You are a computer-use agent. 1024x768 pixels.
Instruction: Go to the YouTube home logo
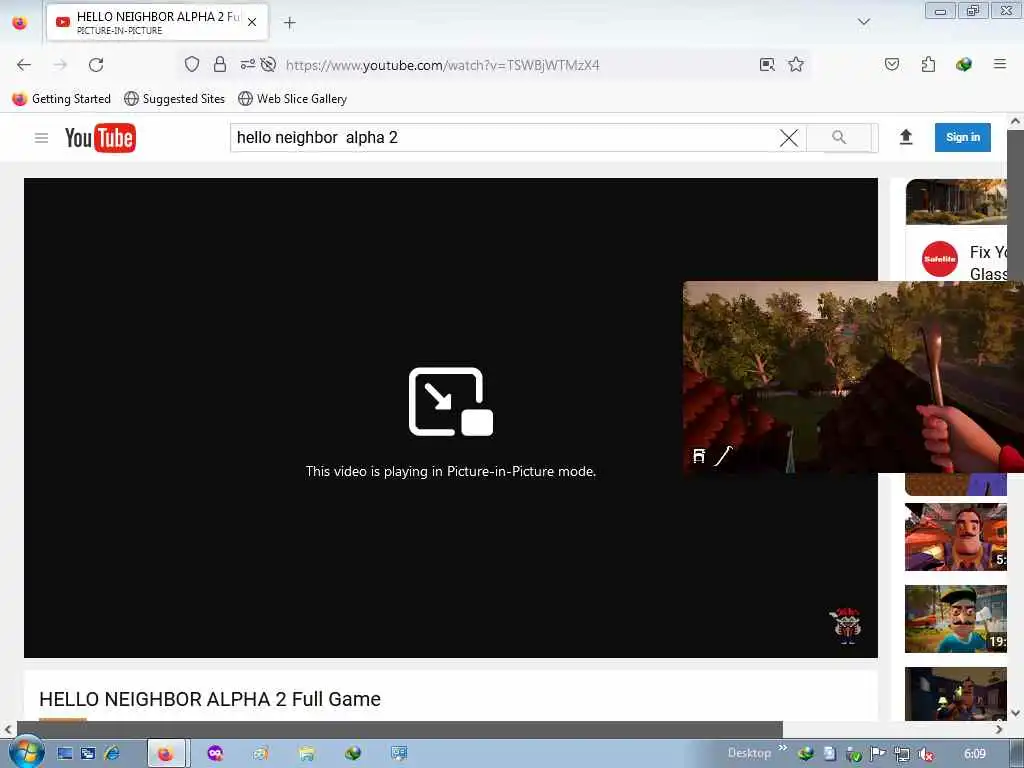[100, 138]
